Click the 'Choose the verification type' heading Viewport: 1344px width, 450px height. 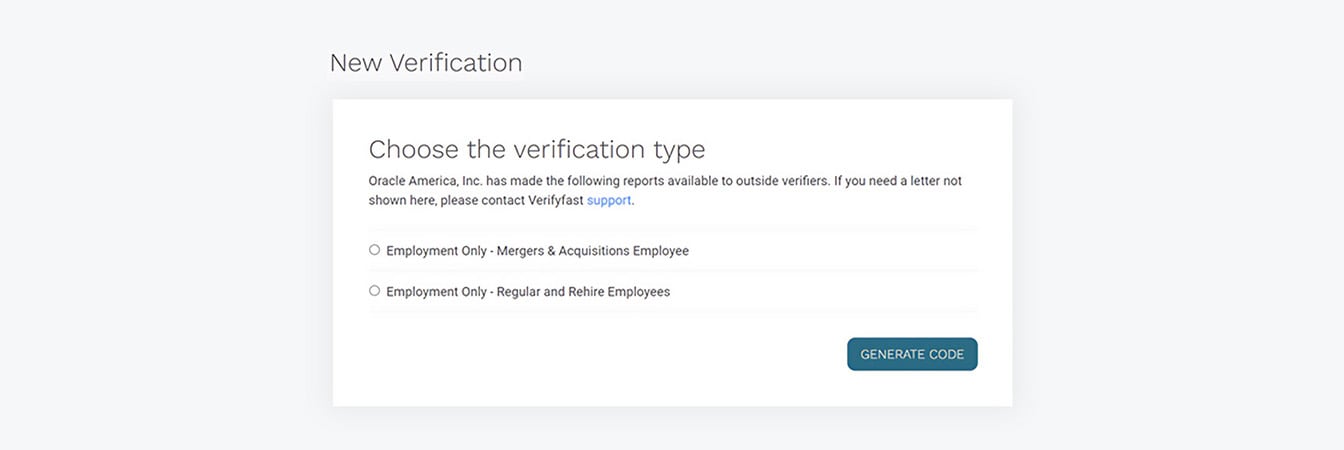pyautogui.click(x=537, y=150)
